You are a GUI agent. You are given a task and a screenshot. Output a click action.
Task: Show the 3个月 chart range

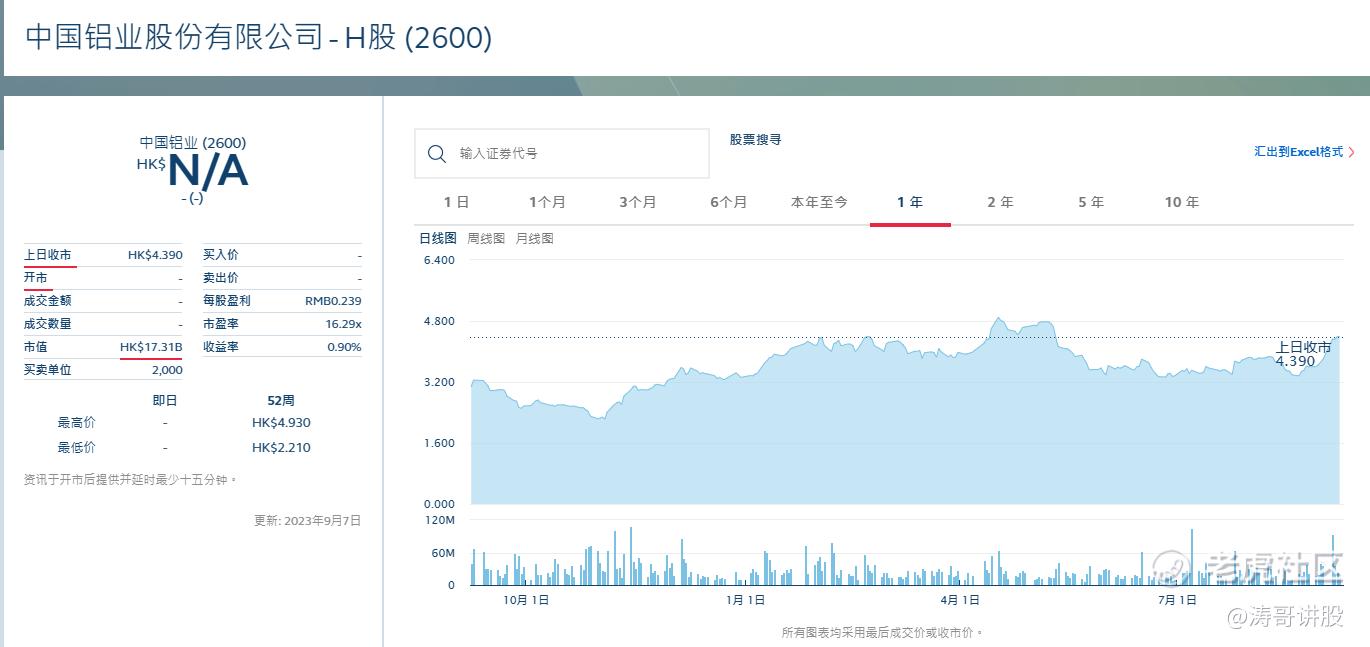coord(637,202)
